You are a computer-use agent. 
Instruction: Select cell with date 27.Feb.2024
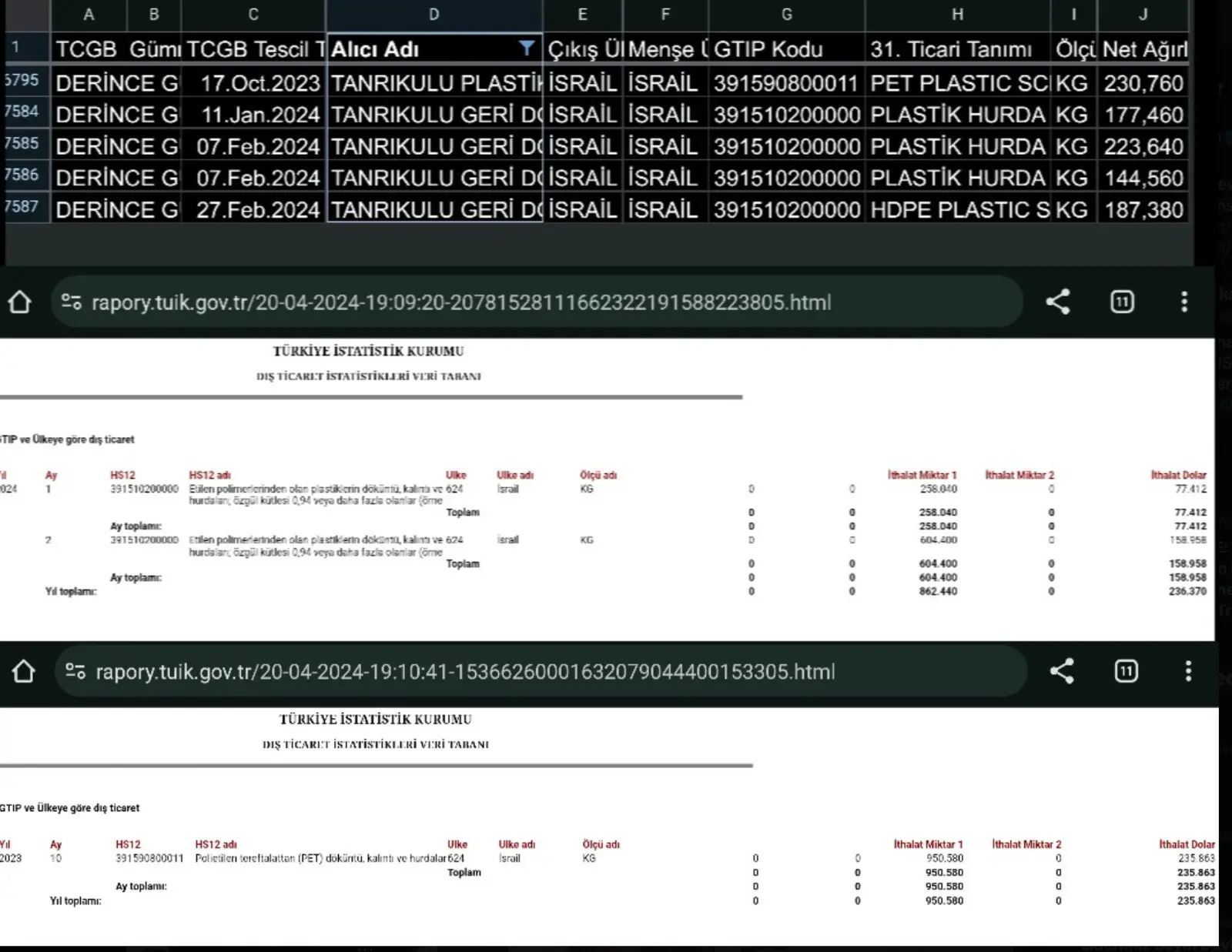[253, 209]
